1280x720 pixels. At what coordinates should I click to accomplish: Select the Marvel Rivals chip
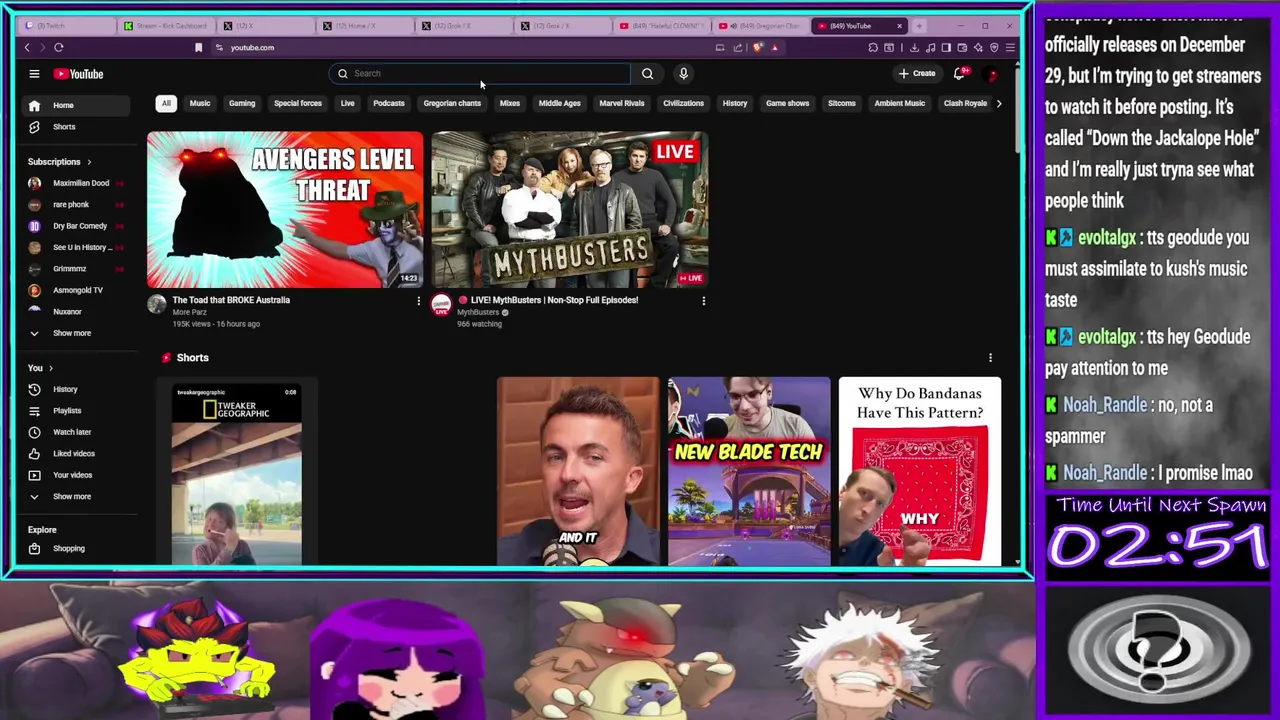pyautogui.click(x=622, y=103)
